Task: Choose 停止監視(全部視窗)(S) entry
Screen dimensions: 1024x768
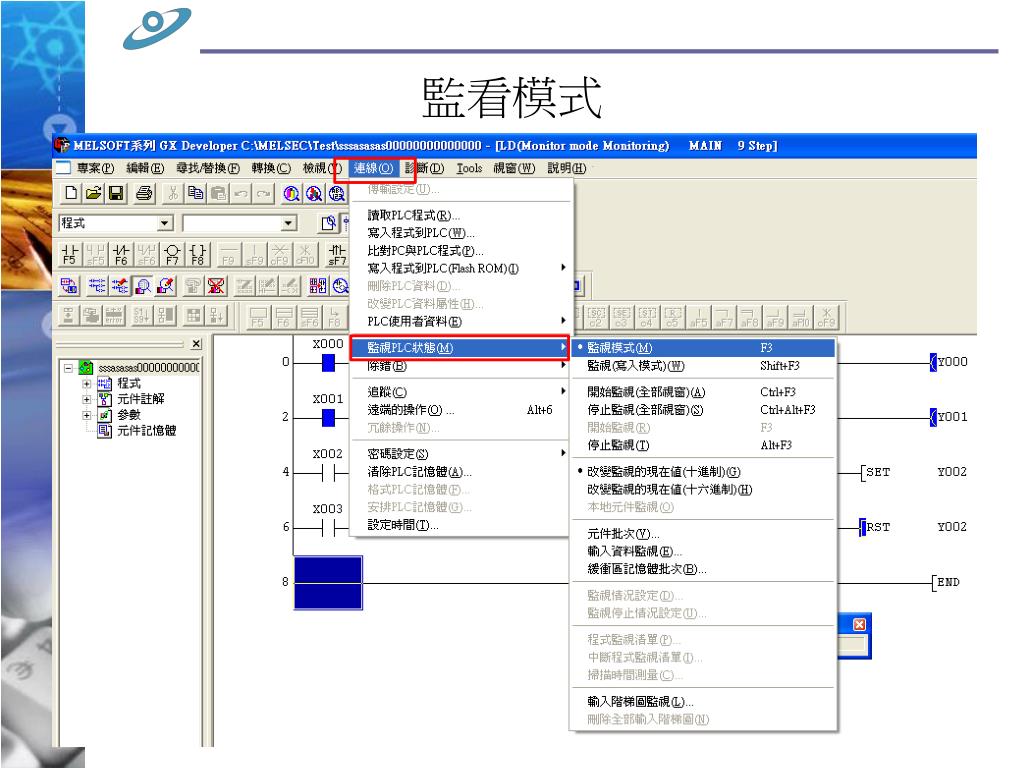Action: [x=703, y=410]
